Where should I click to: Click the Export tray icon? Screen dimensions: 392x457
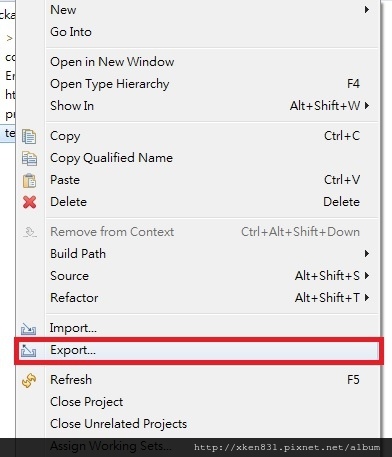pyautogui.click(x=28, y=351)
